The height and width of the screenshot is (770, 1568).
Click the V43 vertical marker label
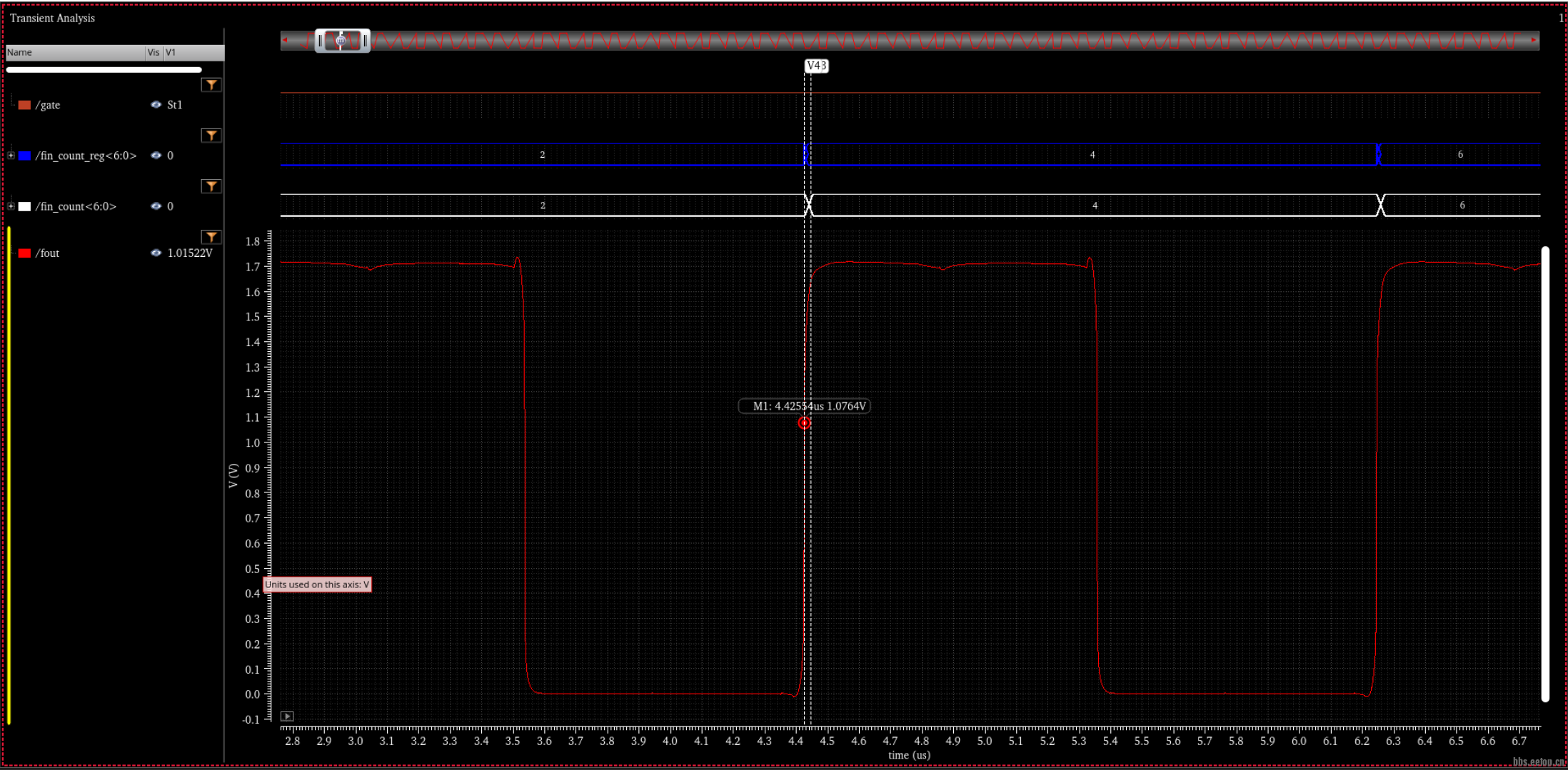tap(816, 66)
